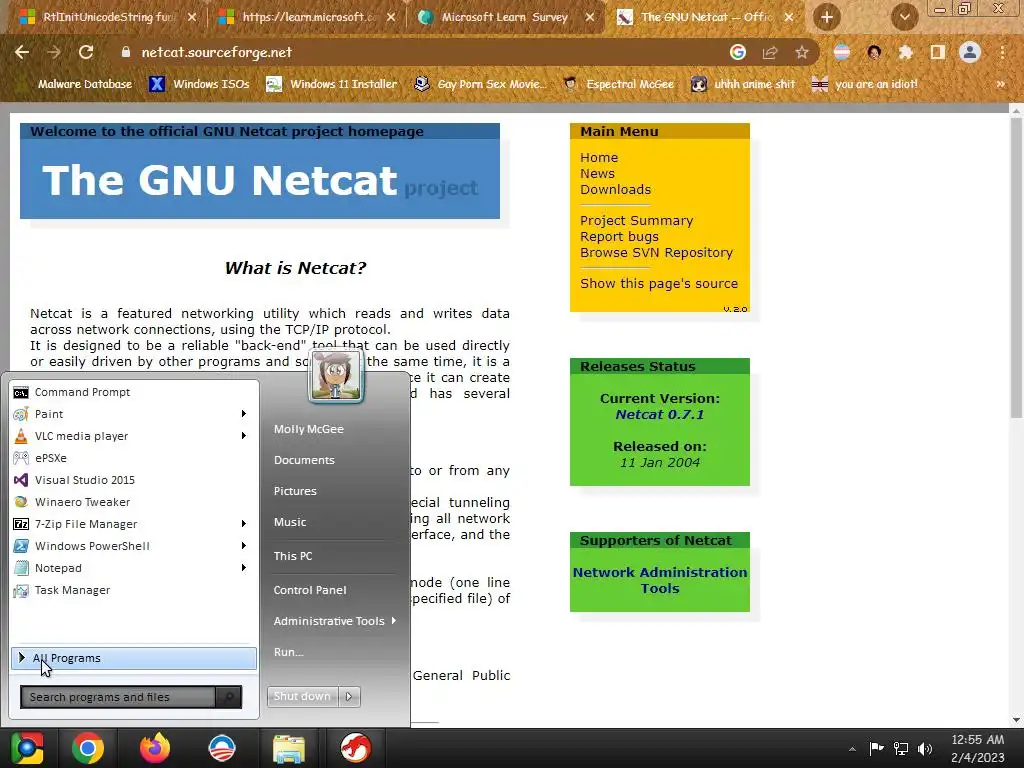
Task: Toggle the browser side panel
Action: click(938, 52)
